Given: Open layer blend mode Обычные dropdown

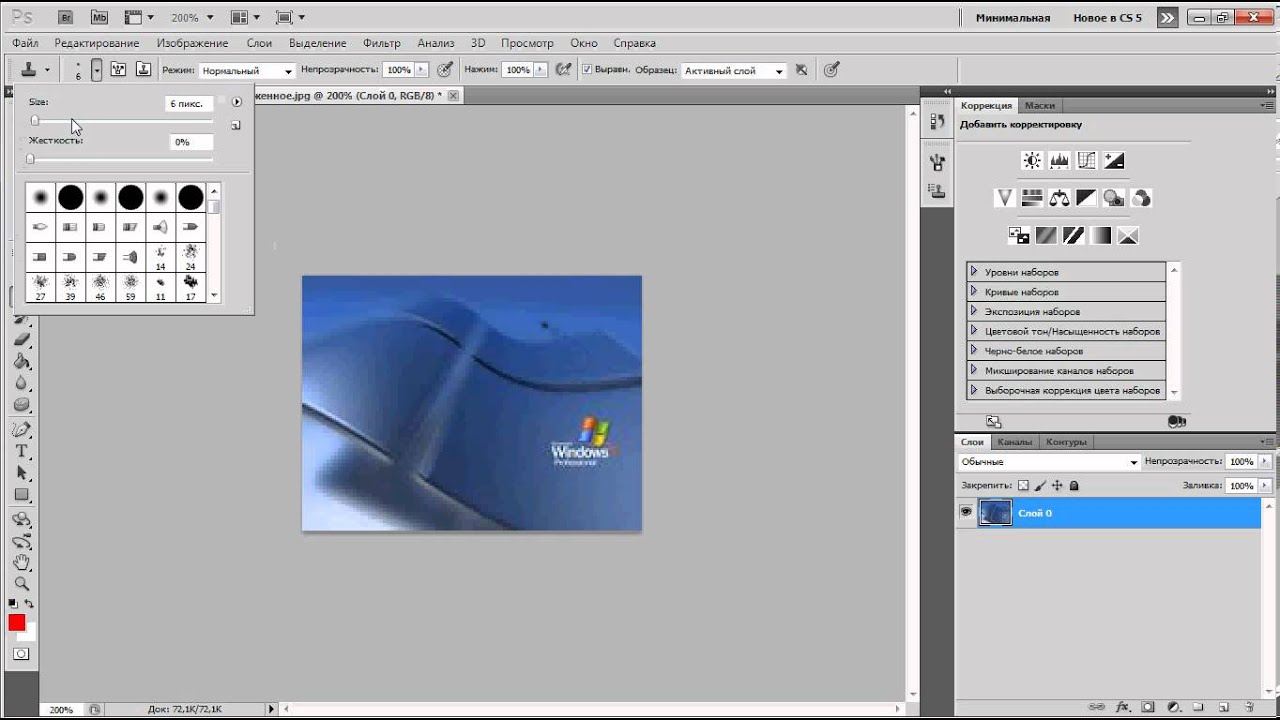Looking at the screenshot, I should tap(1048, 462).
